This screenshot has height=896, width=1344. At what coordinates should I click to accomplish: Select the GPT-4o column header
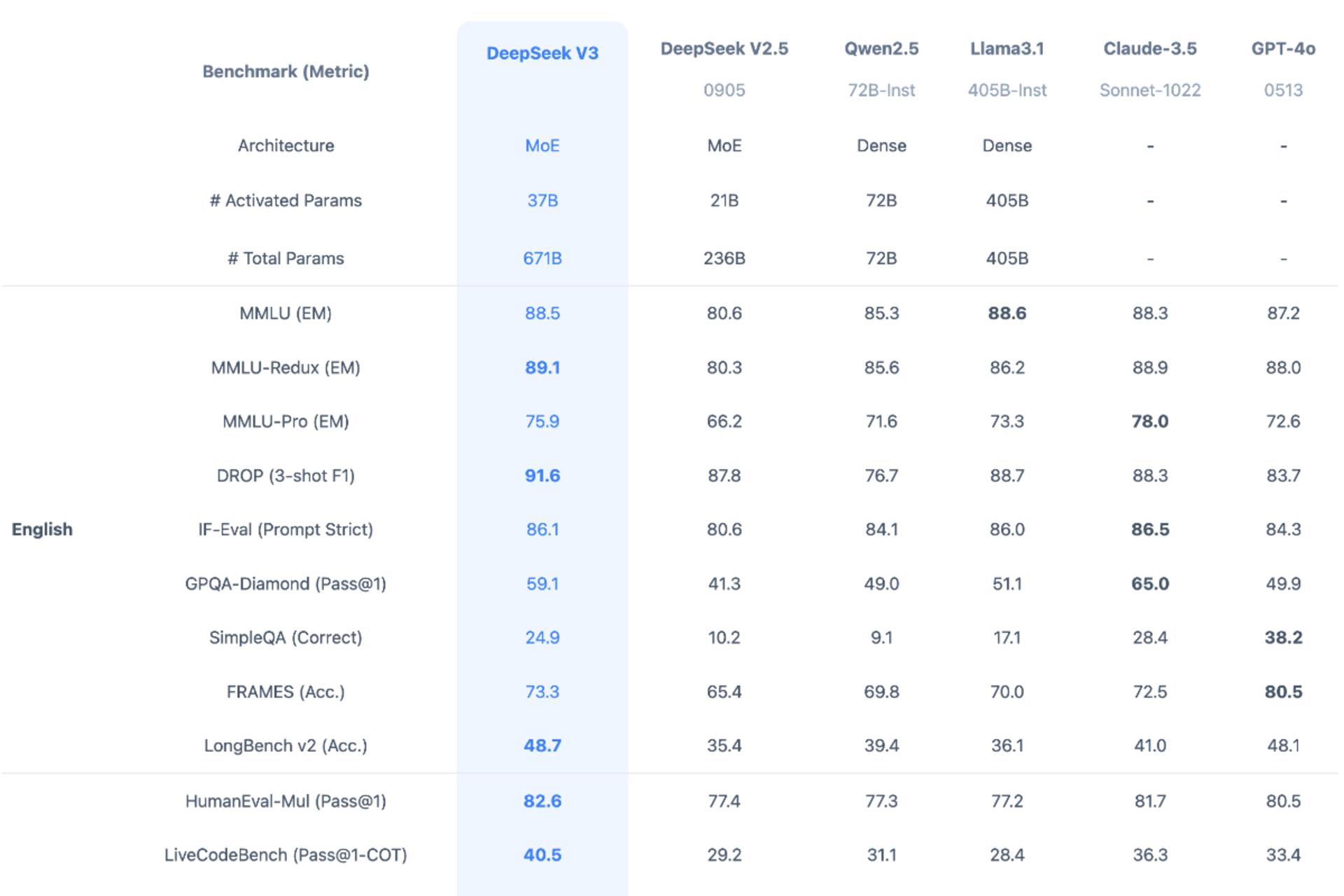click(1283, 48)
